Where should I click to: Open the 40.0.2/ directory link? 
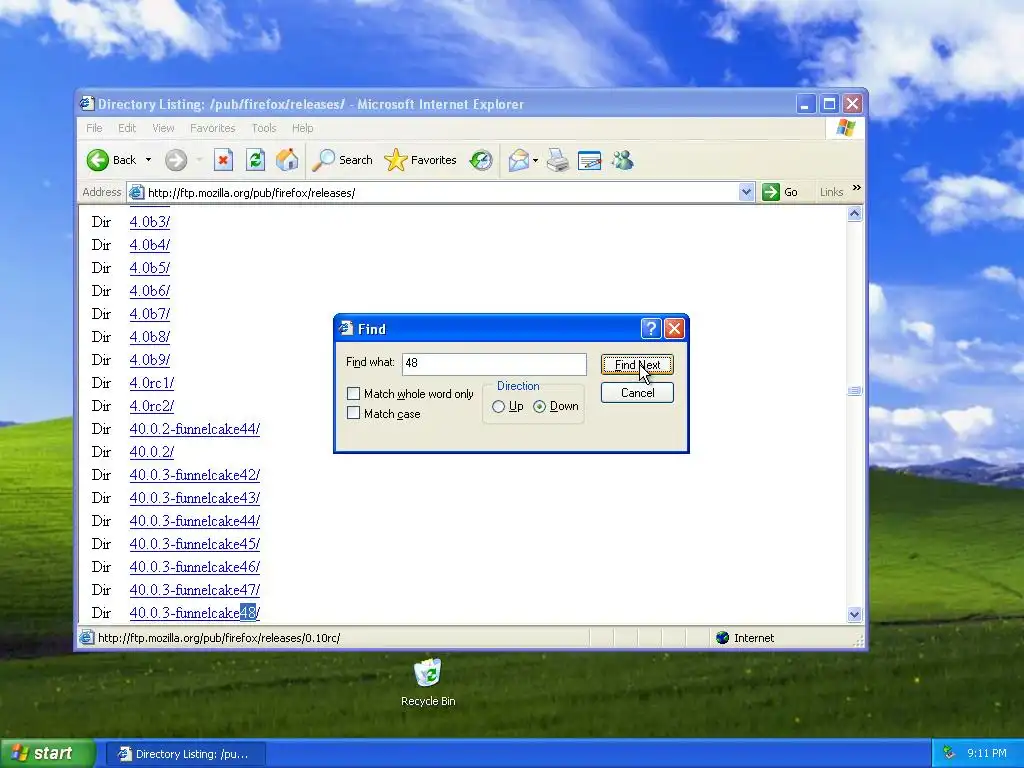[152, 452]
